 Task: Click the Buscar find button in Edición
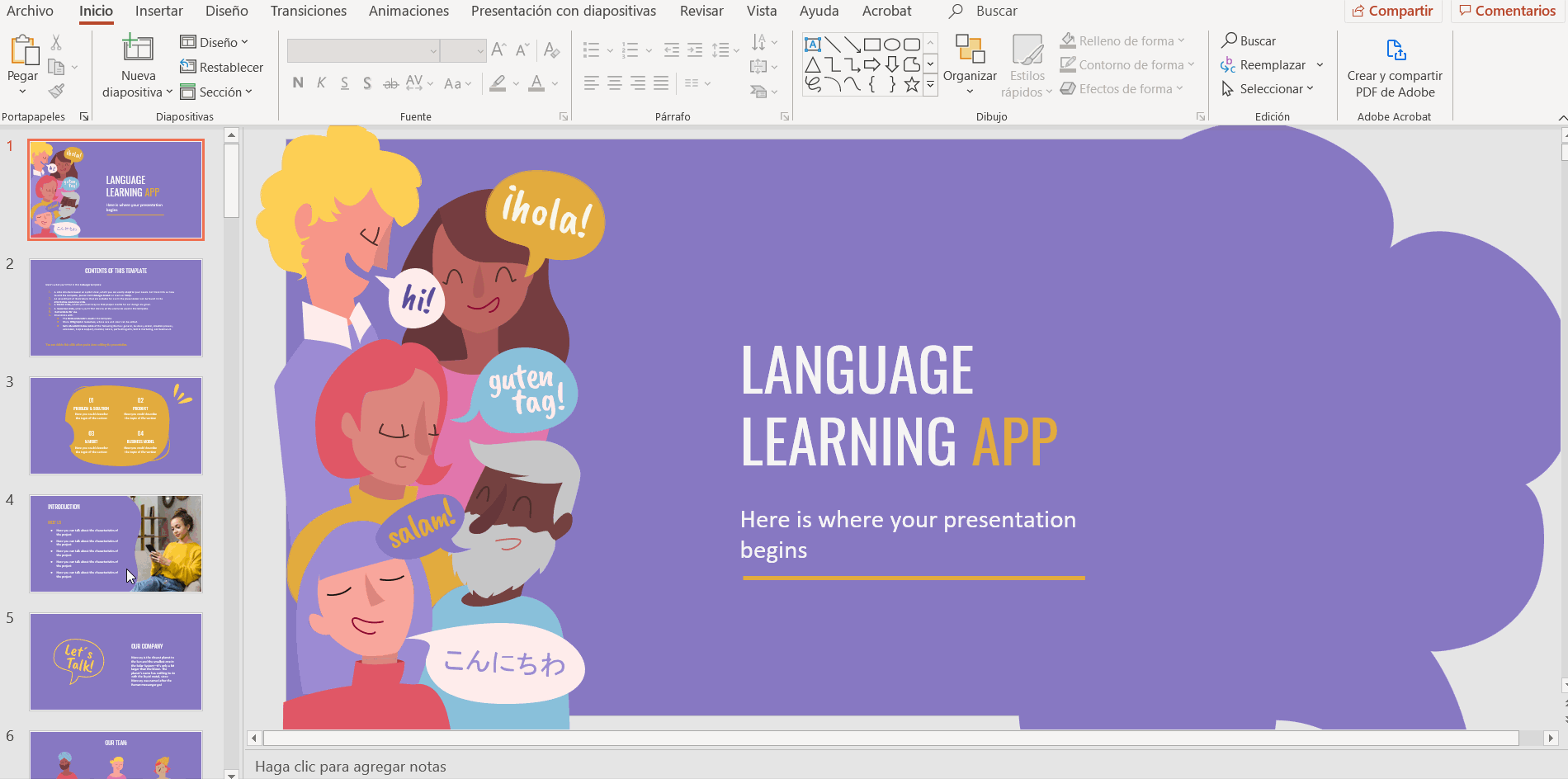(1249, 40)
